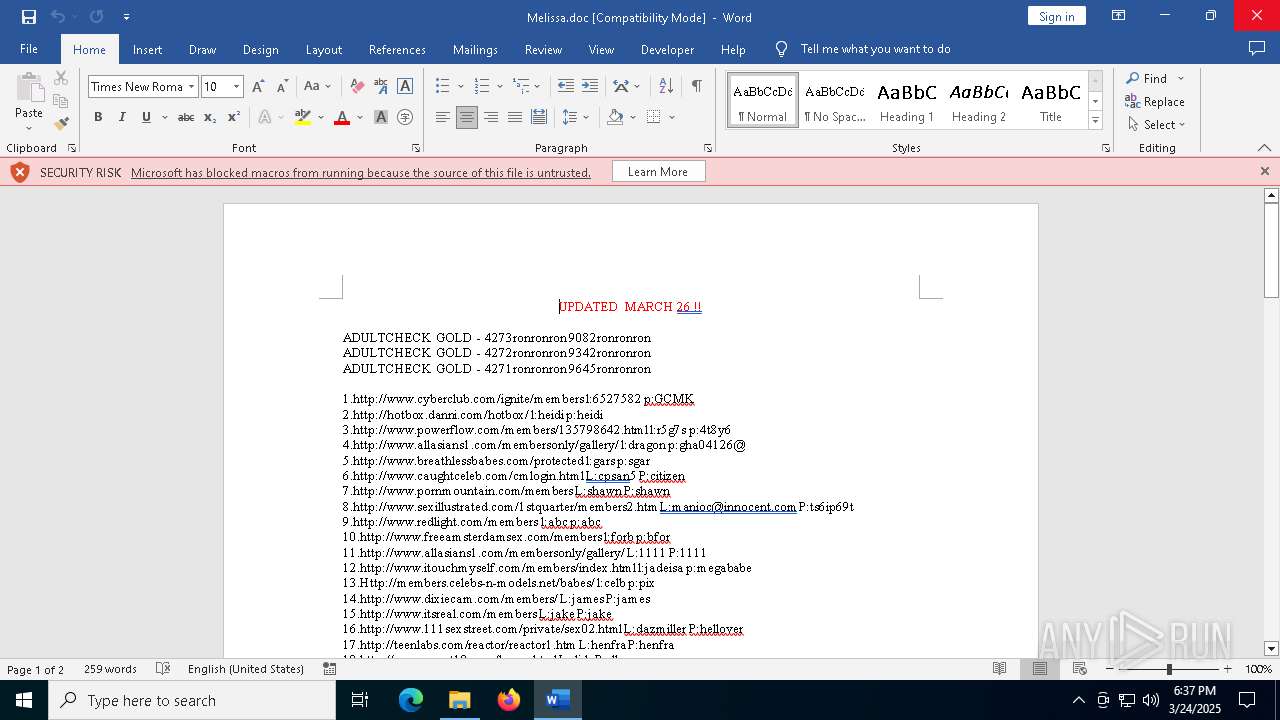Screen dimensions: 1280x720
Task: Toggle Strikethrough formatting
Action: (x=186, y=117)
